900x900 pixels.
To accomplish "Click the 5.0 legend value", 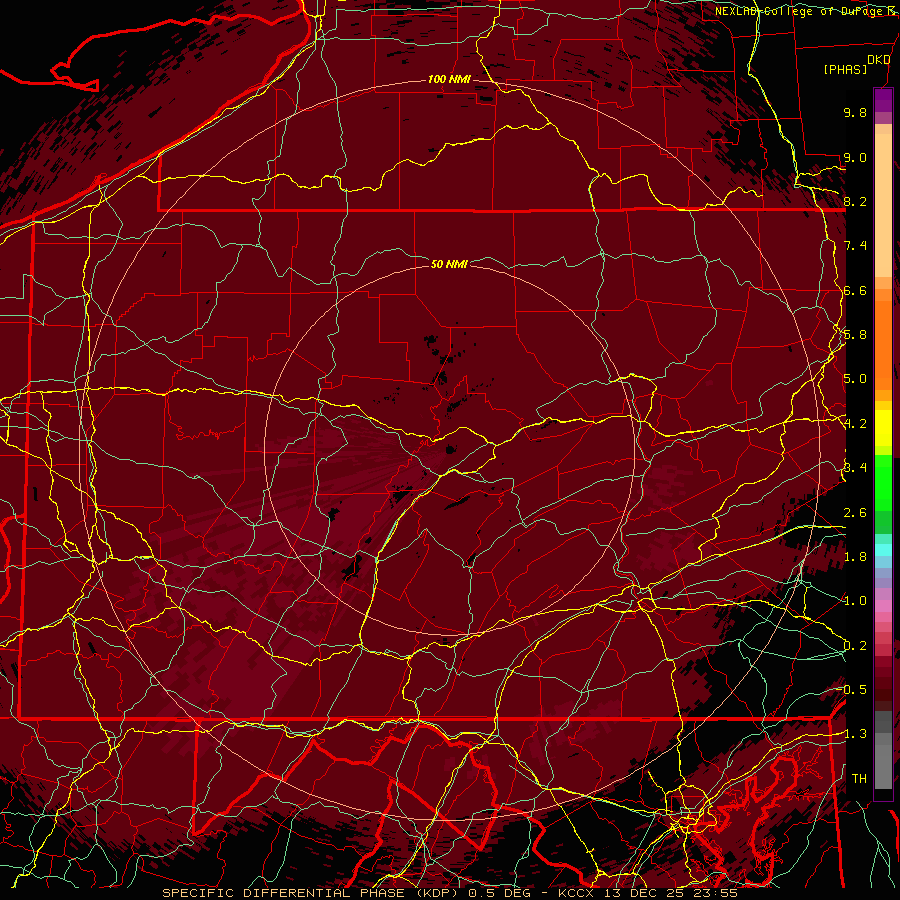I will click(855, 379).
